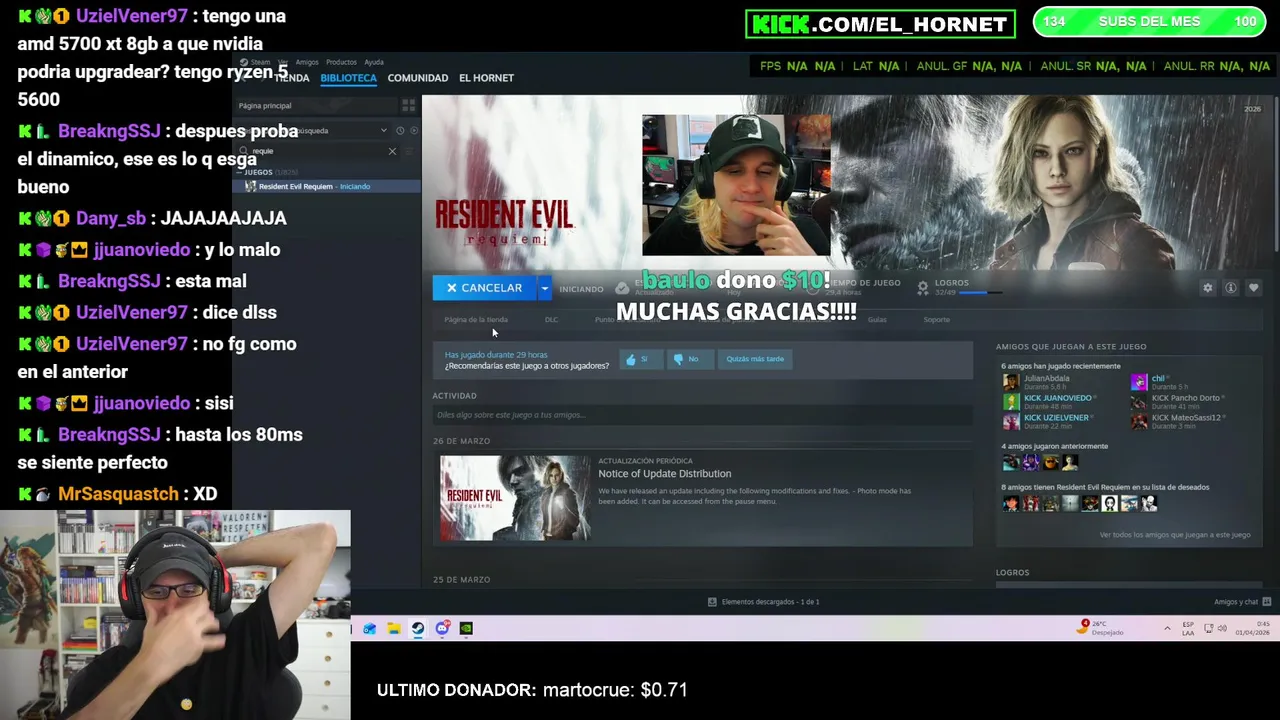This screenshot has width=1280, height=720.
Task: Collapse the JUEGOS category
Action: point(257,172)
